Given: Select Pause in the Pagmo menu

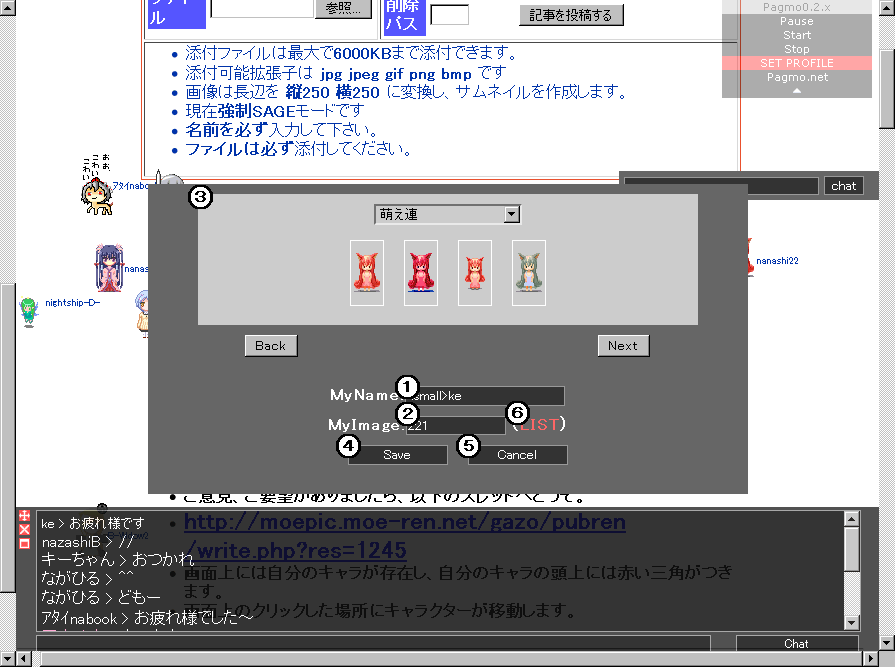Looking at the screenshot, I should pos(797,21).
